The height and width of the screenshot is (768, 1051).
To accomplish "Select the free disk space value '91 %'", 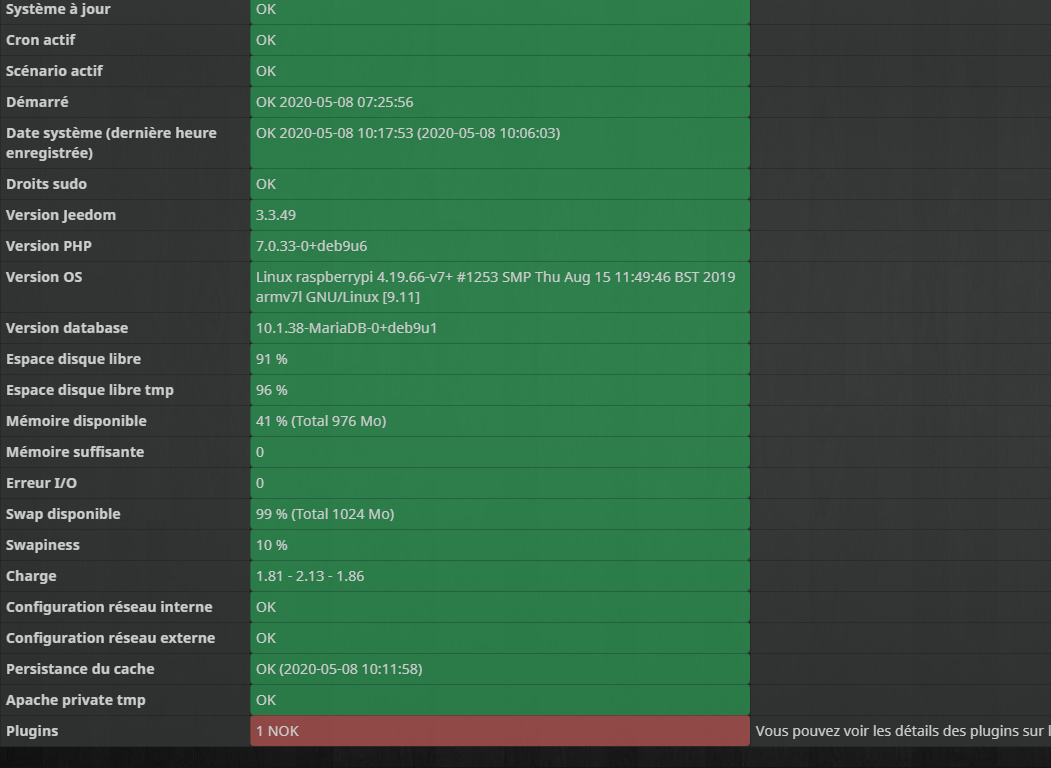I will click(271, 359).
